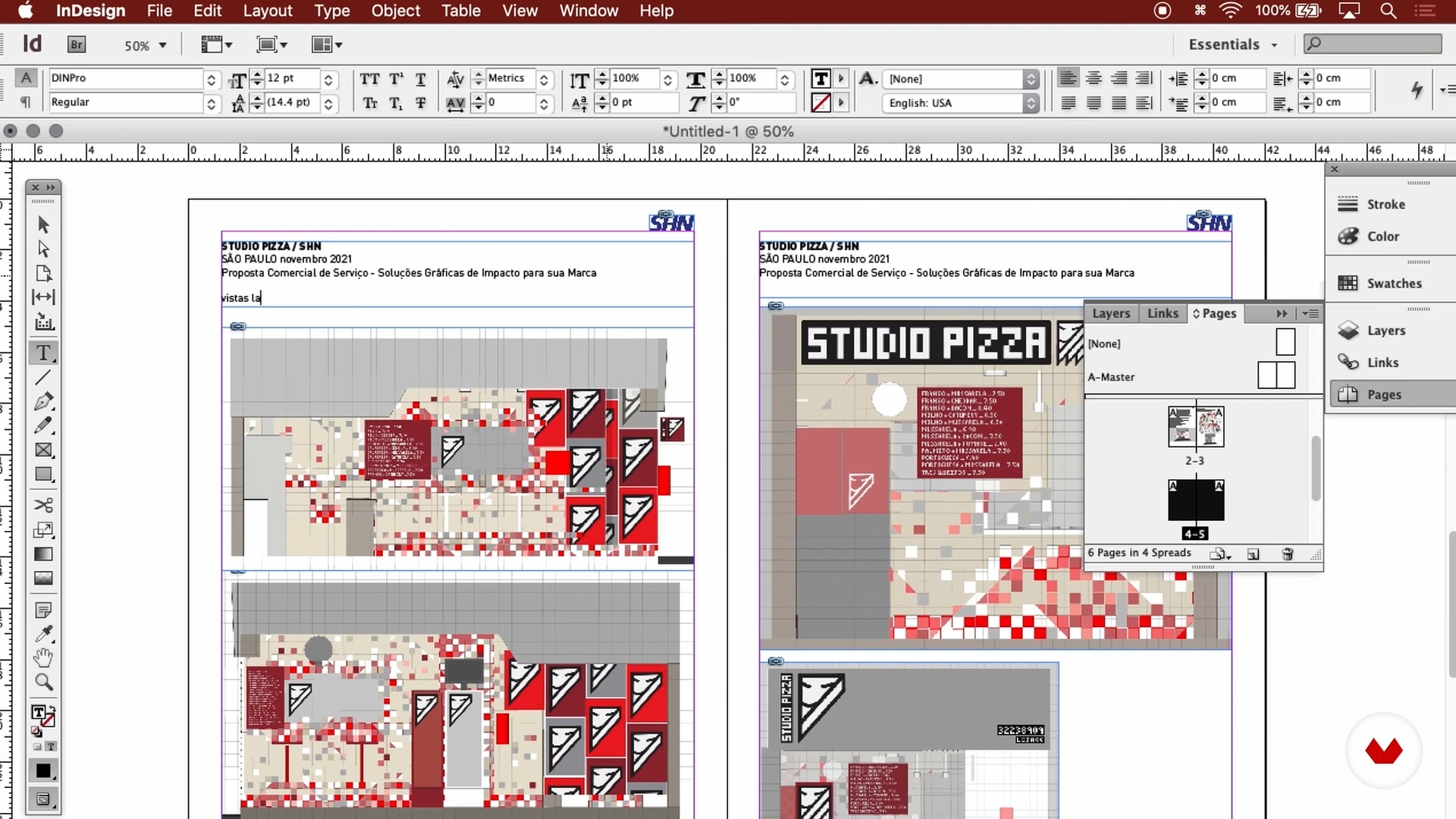1456x819 pixels.
Task: Select the Zoom tool
Action: (43, 682)
